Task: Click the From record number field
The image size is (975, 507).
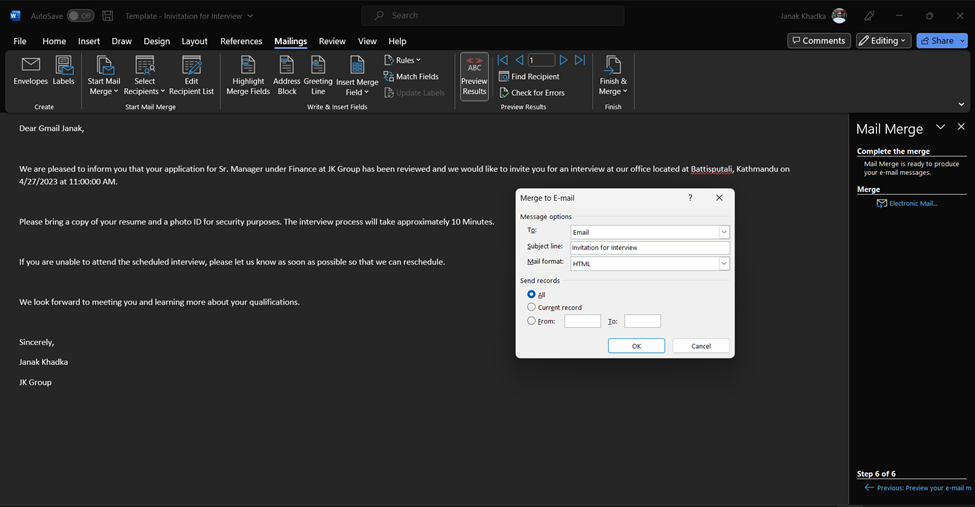Action: (582, 321)
